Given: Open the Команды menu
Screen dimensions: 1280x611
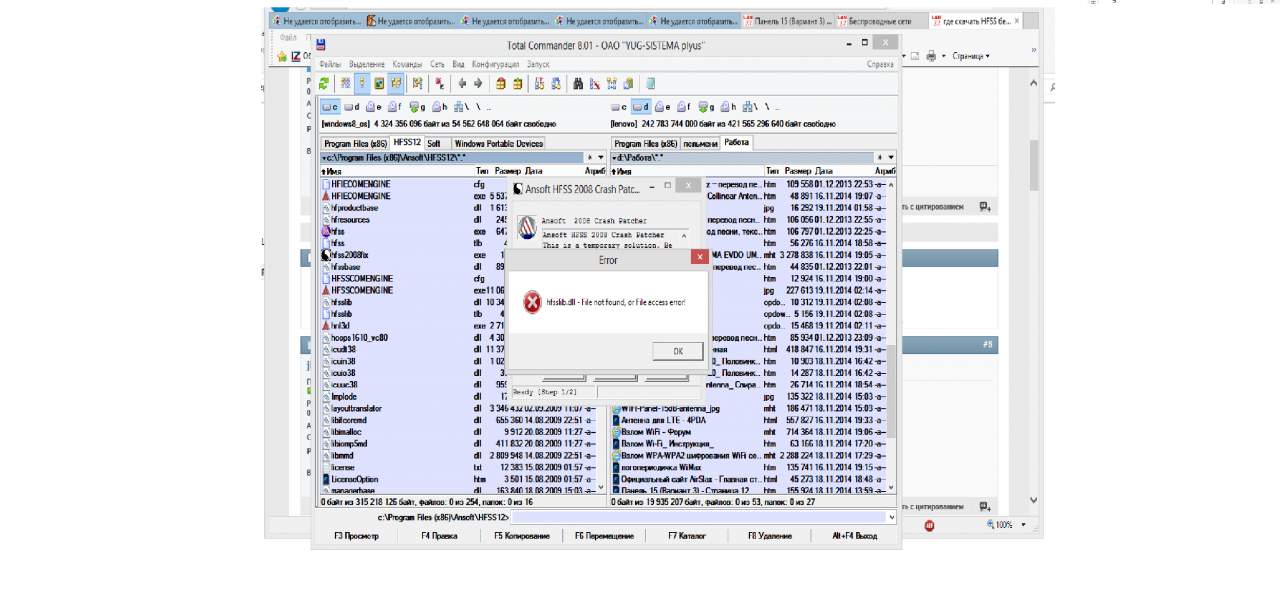Looking at the screenshot, I should 407,64.
